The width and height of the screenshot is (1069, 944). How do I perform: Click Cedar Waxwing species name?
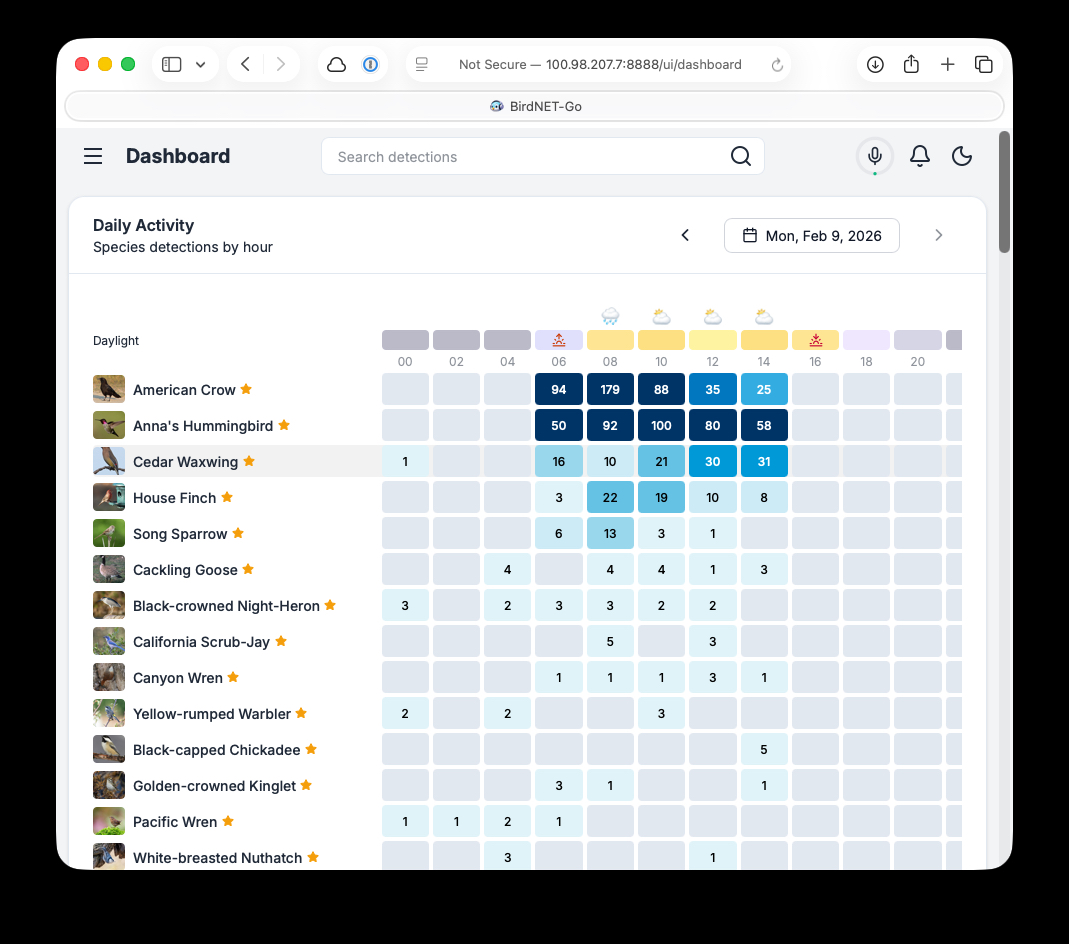tap(185, 462)
